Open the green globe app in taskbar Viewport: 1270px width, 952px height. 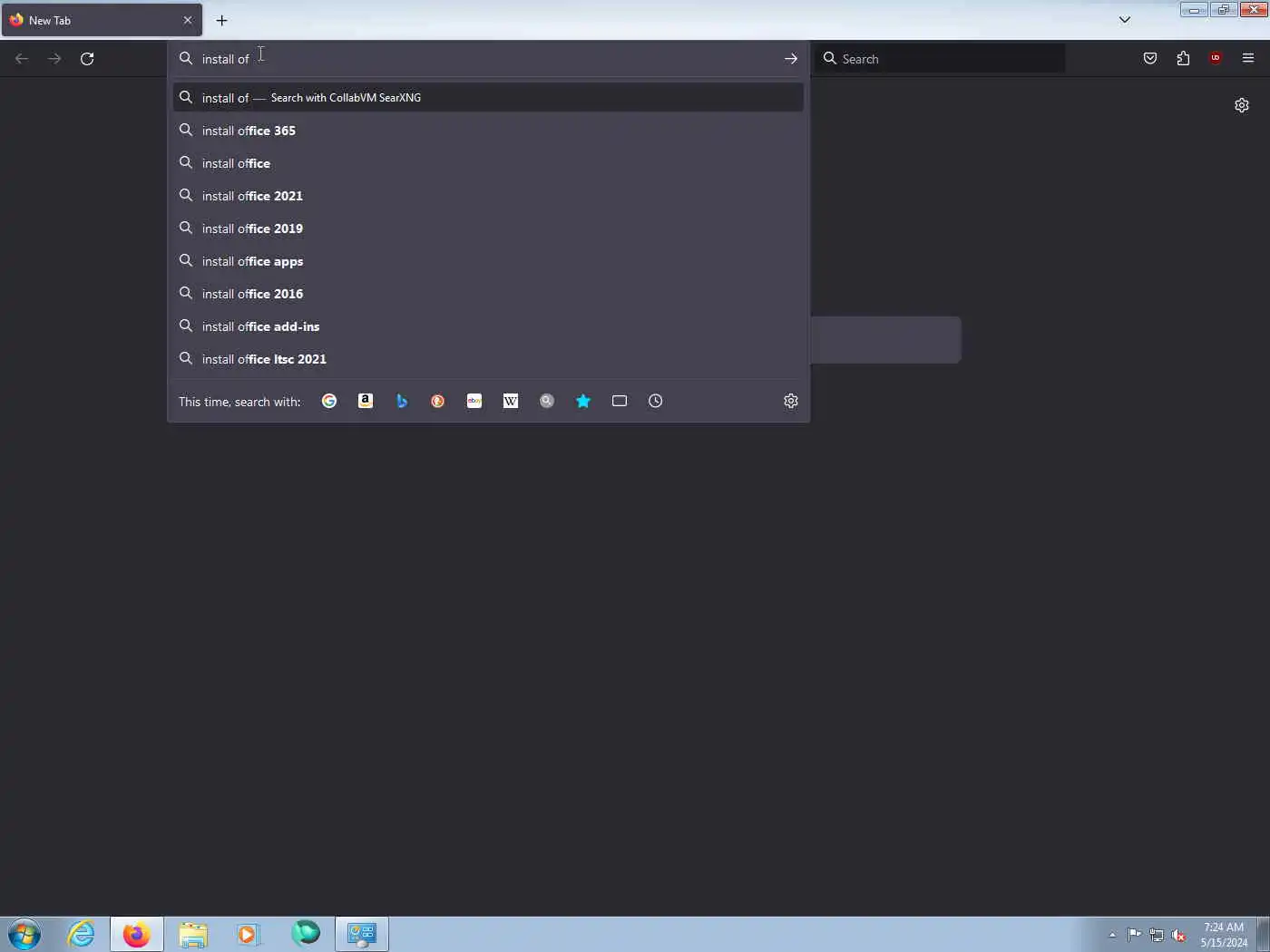[306, 934]
